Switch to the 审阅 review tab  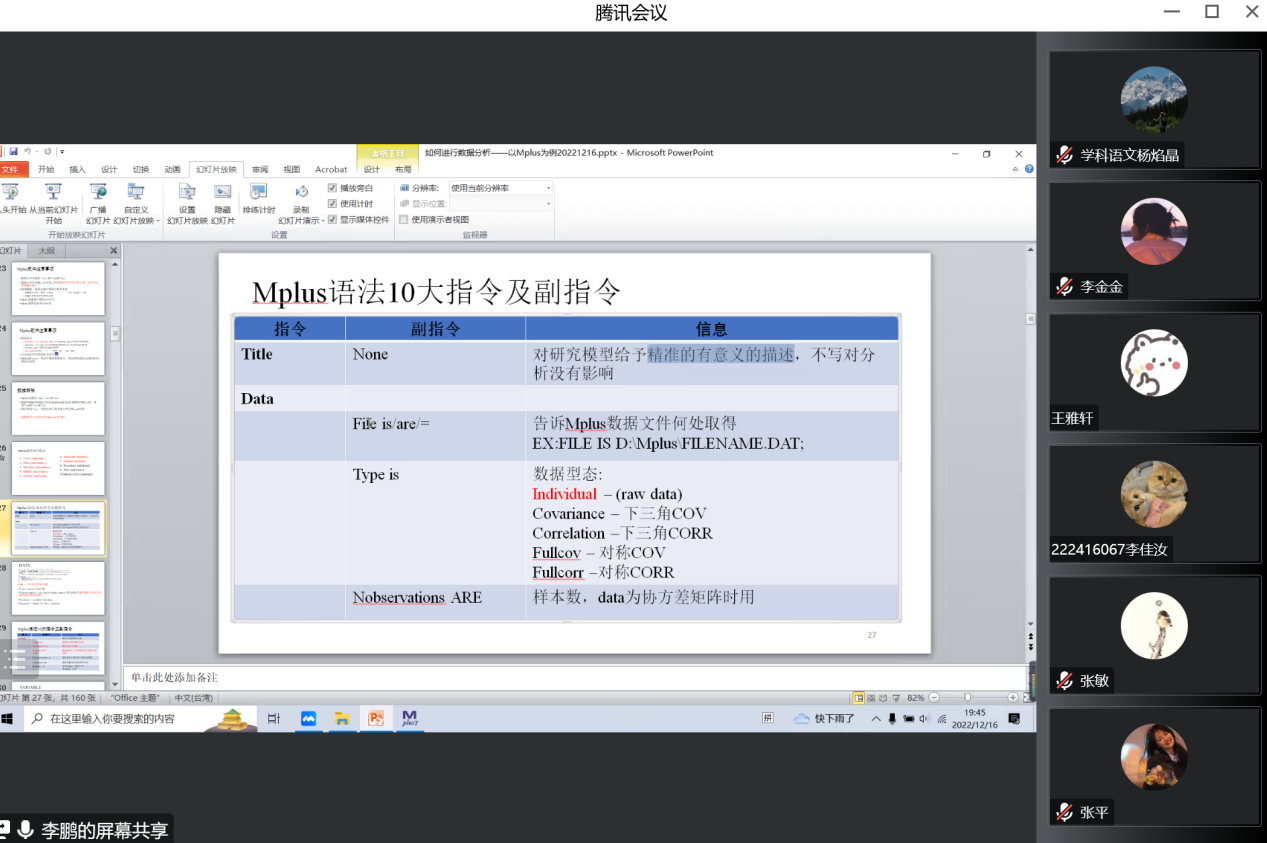(260, 169)
